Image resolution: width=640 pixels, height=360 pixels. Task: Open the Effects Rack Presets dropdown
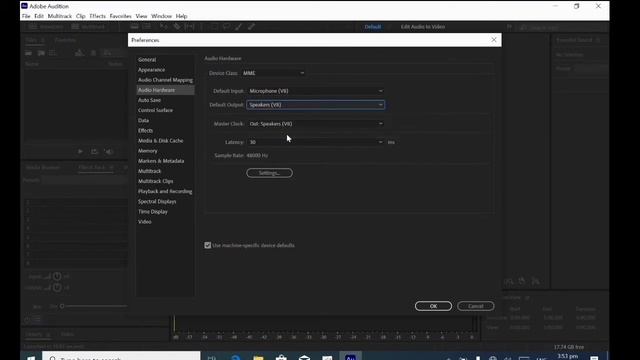click(84, 180)
